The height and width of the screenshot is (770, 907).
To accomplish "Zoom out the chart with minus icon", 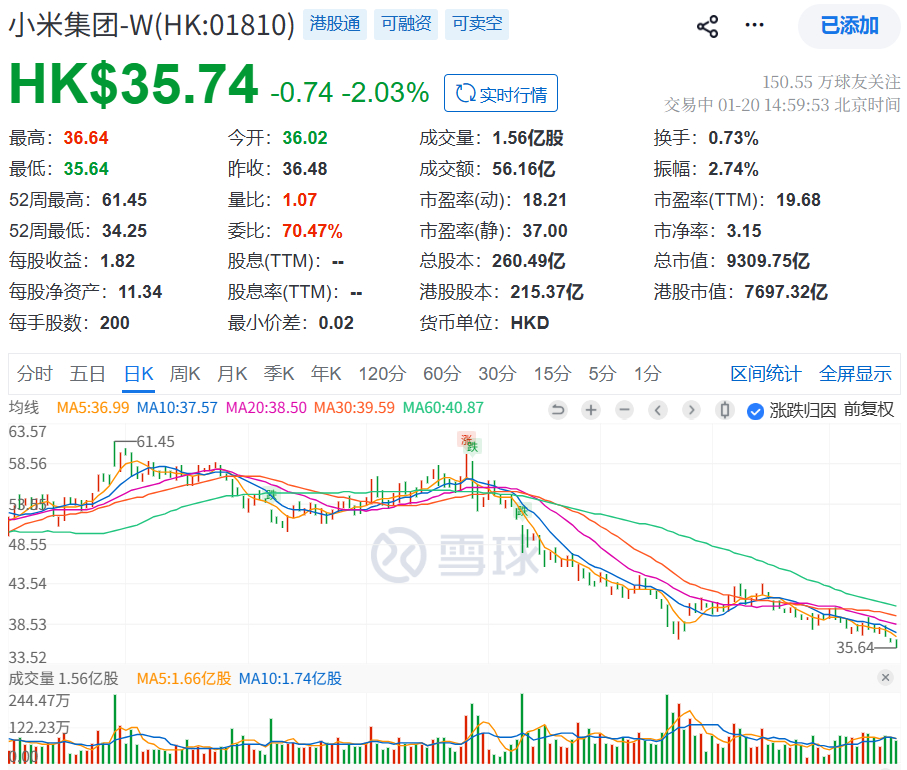I will click(x=624, y=410).
